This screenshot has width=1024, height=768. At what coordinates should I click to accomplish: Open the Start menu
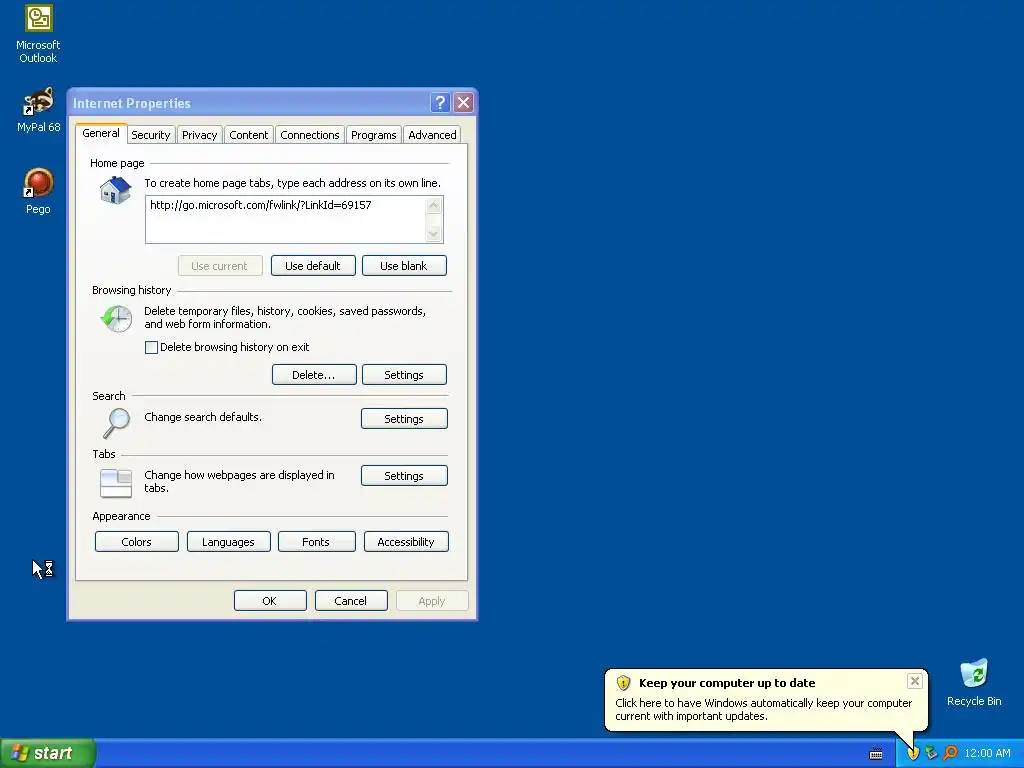(x=48, y=753)
